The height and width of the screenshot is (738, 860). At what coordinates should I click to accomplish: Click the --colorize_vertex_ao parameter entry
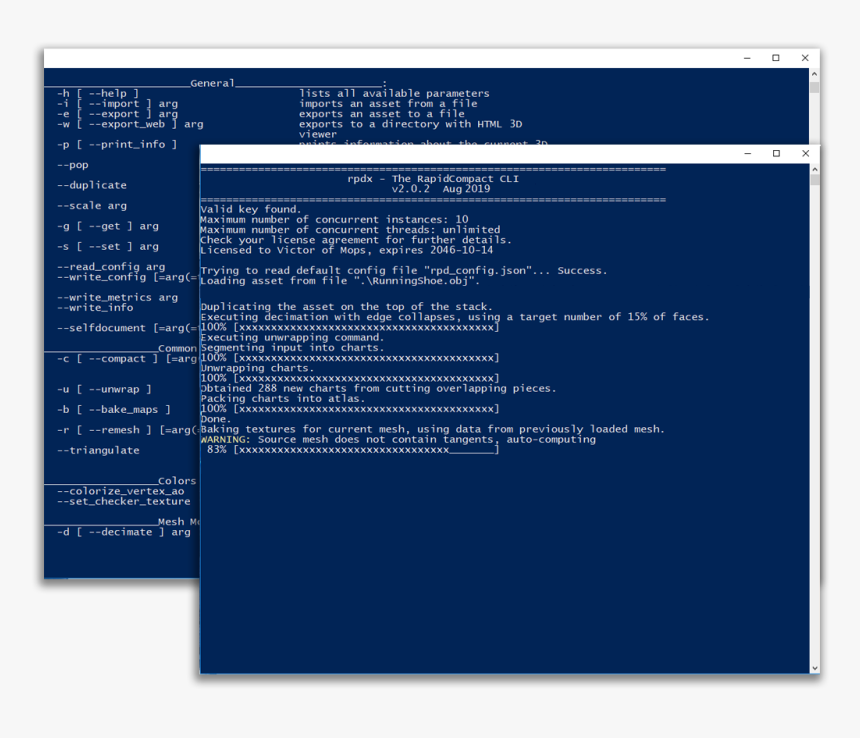click(120, 491)
